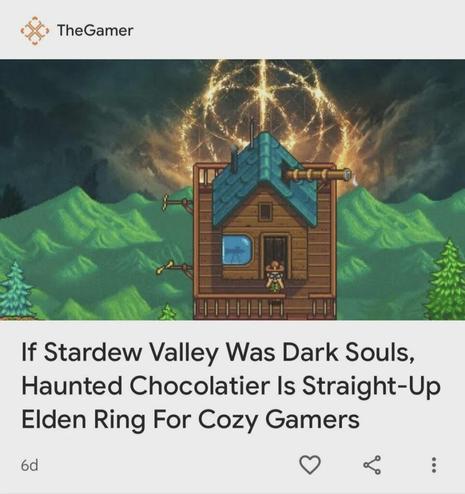This screenshot has width=465, height=494.
Task: Click the 6d timestamp label
Action: point(29,465)
